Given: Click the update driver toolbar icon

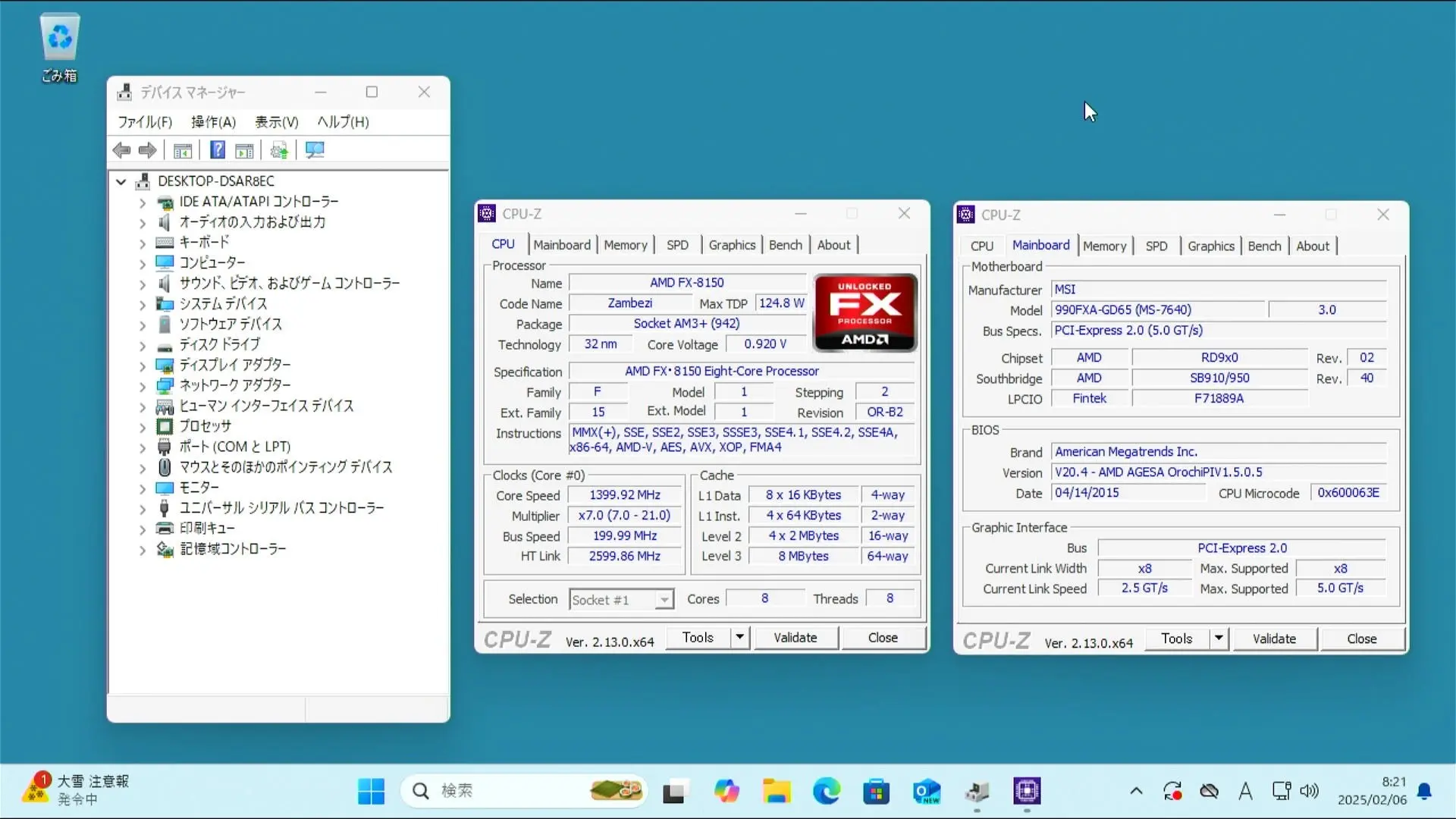Looking at the screenshot, I should pyautogui.click(x=279, y=150).
